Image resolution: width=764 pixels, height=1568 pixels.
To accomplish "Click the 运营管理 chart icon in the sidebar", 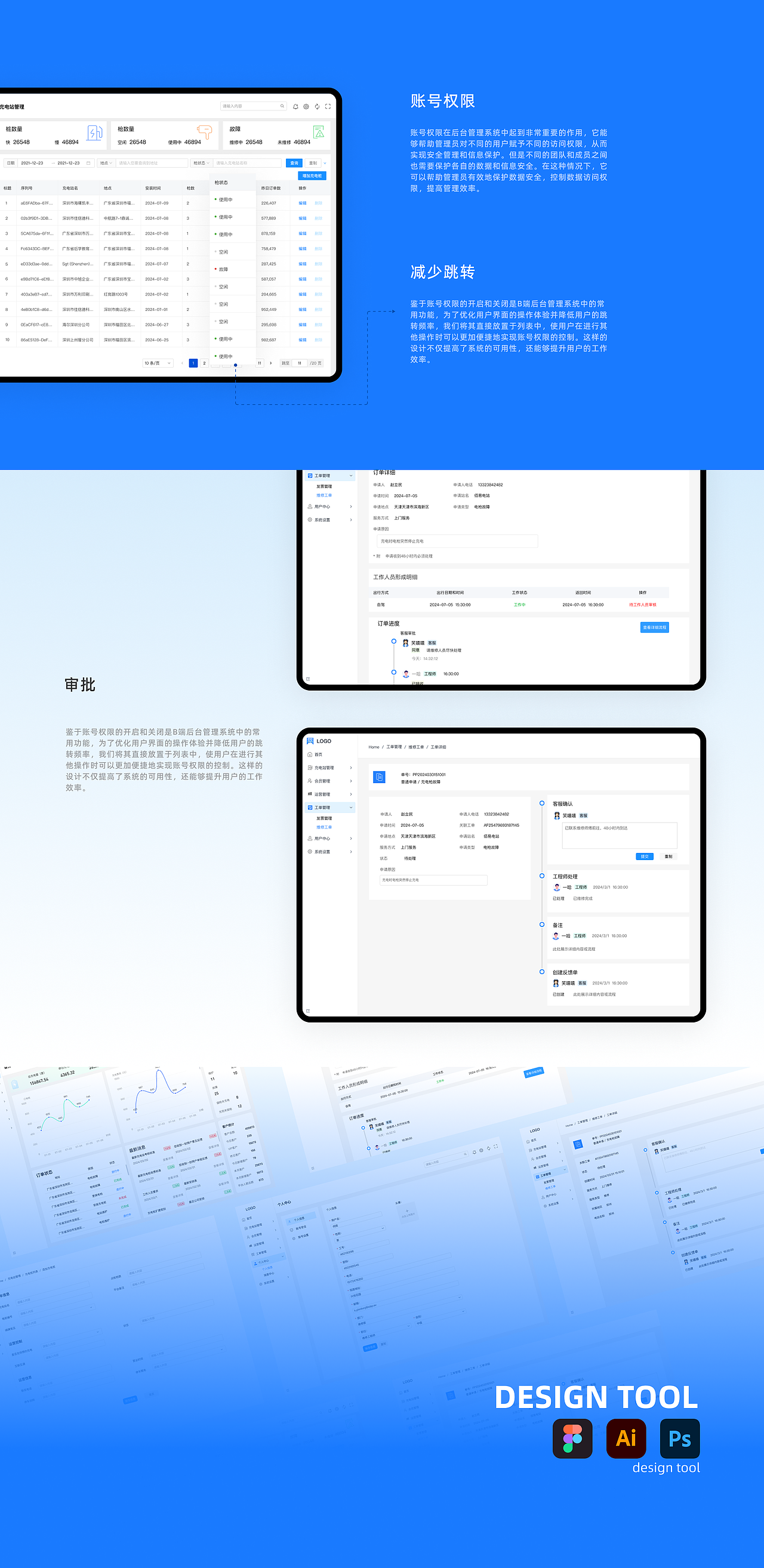I will tap(310, 794).
